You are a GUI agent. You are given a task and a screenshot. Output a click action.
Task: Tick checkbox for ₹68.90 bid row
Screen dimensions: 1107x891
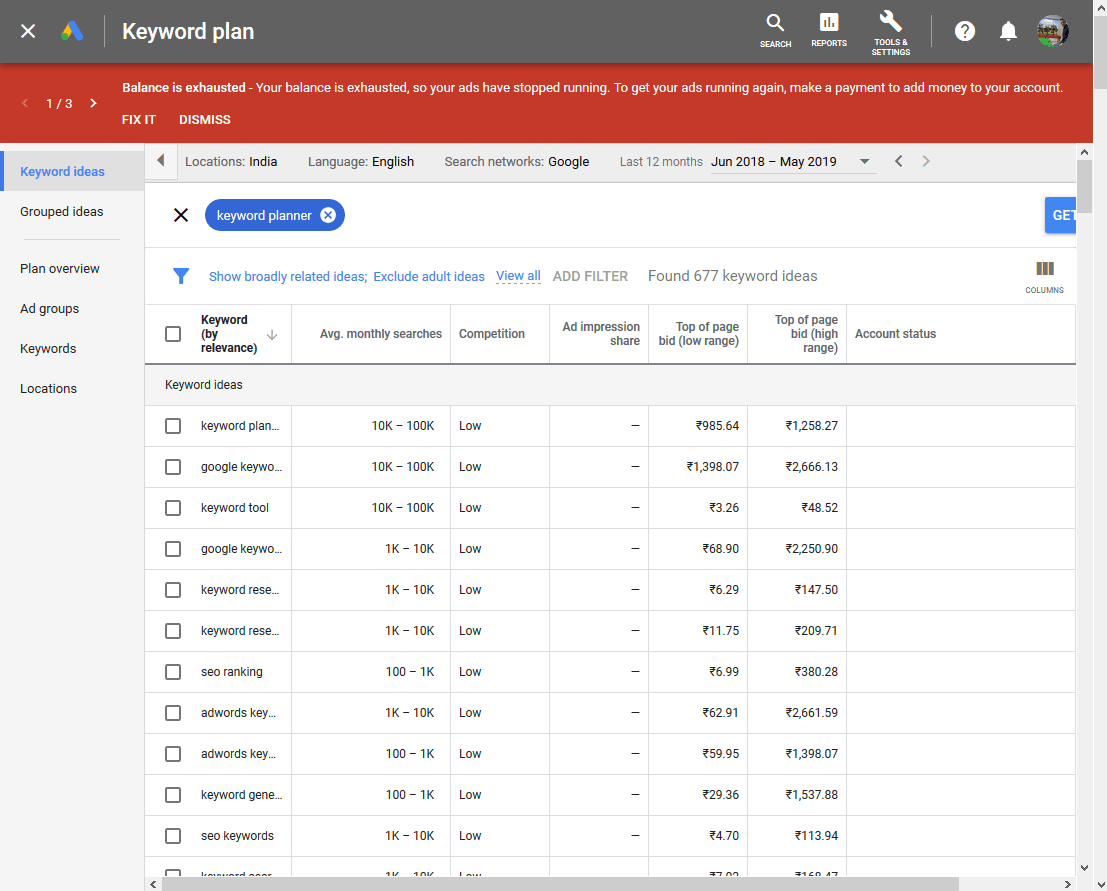(173, 549)
